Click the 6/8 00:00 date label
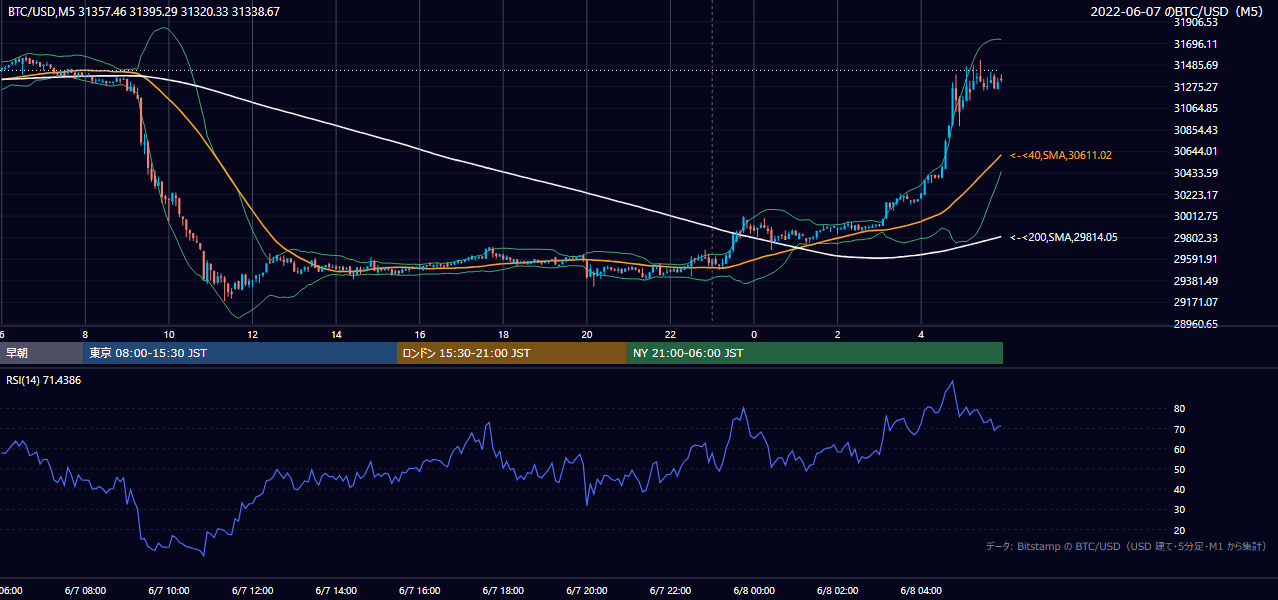 tap(754, 590)
